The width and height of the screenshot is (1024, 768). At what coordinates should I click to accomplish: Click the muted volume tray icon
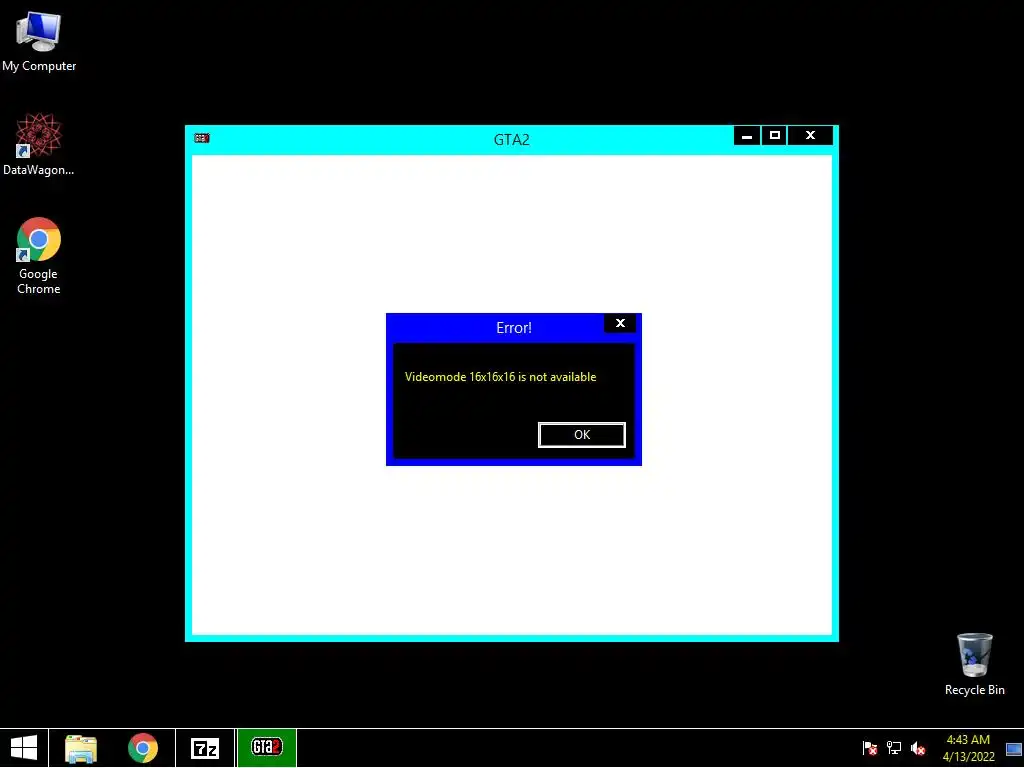[918, 748]
